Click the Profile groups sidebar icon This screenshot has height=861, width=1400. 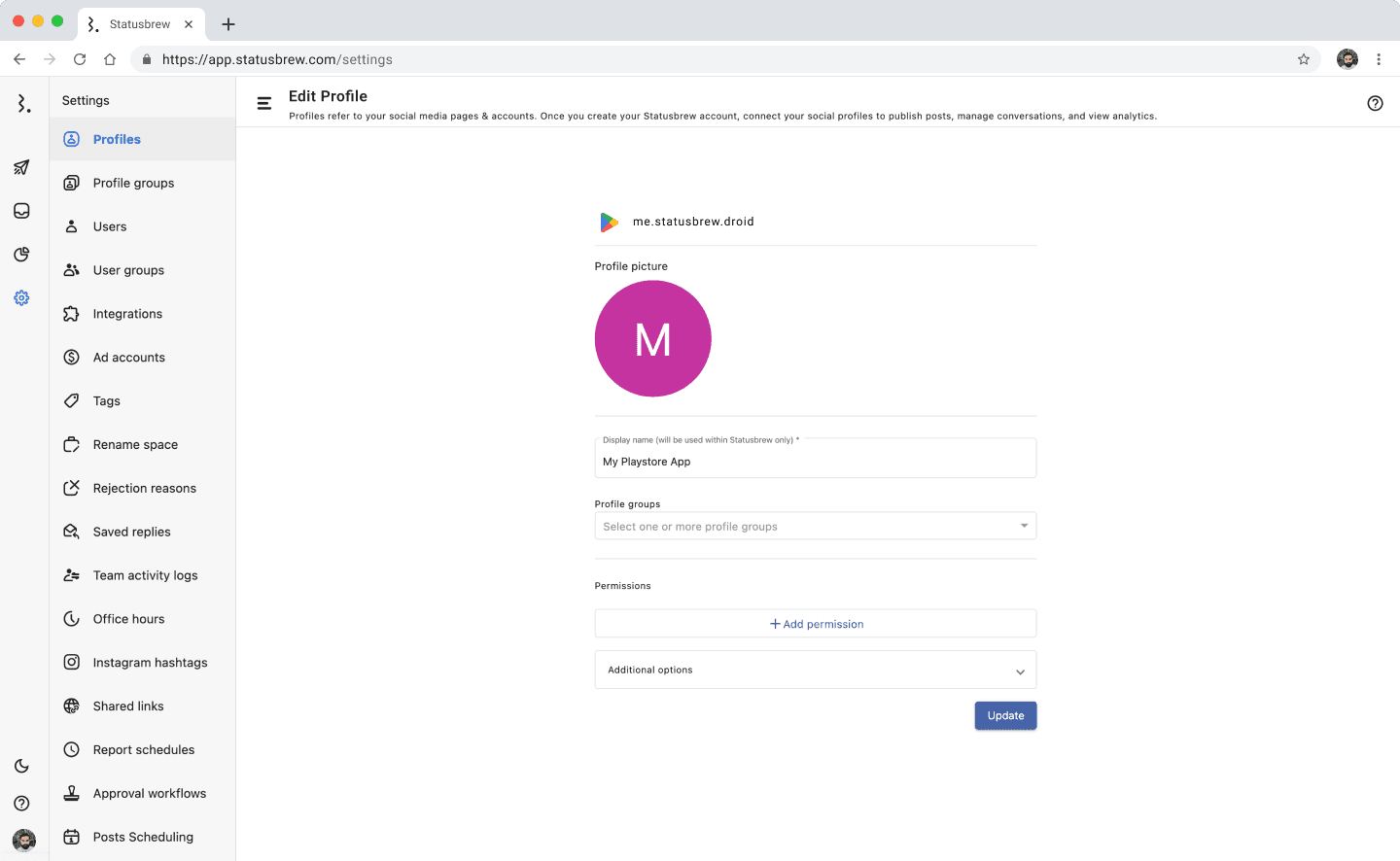pos(72,183)
